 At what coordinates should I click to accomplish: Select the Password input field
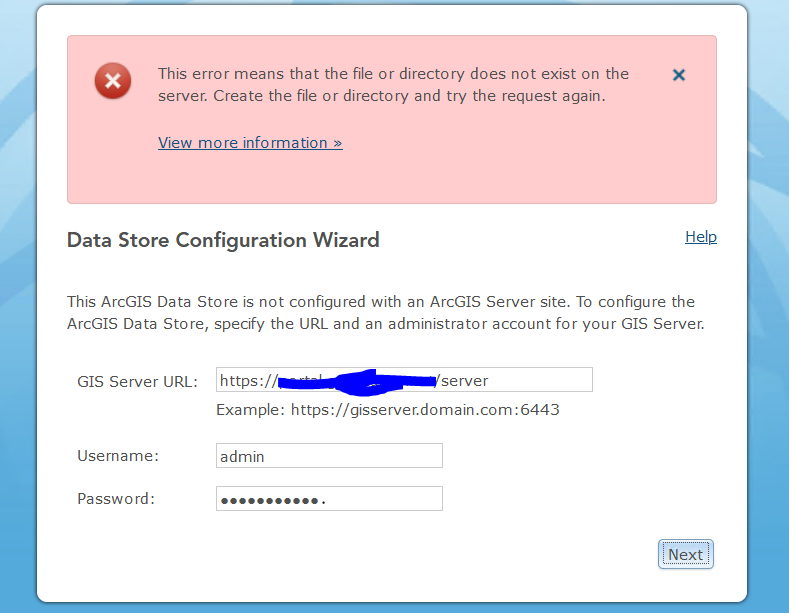click(329, 498)
